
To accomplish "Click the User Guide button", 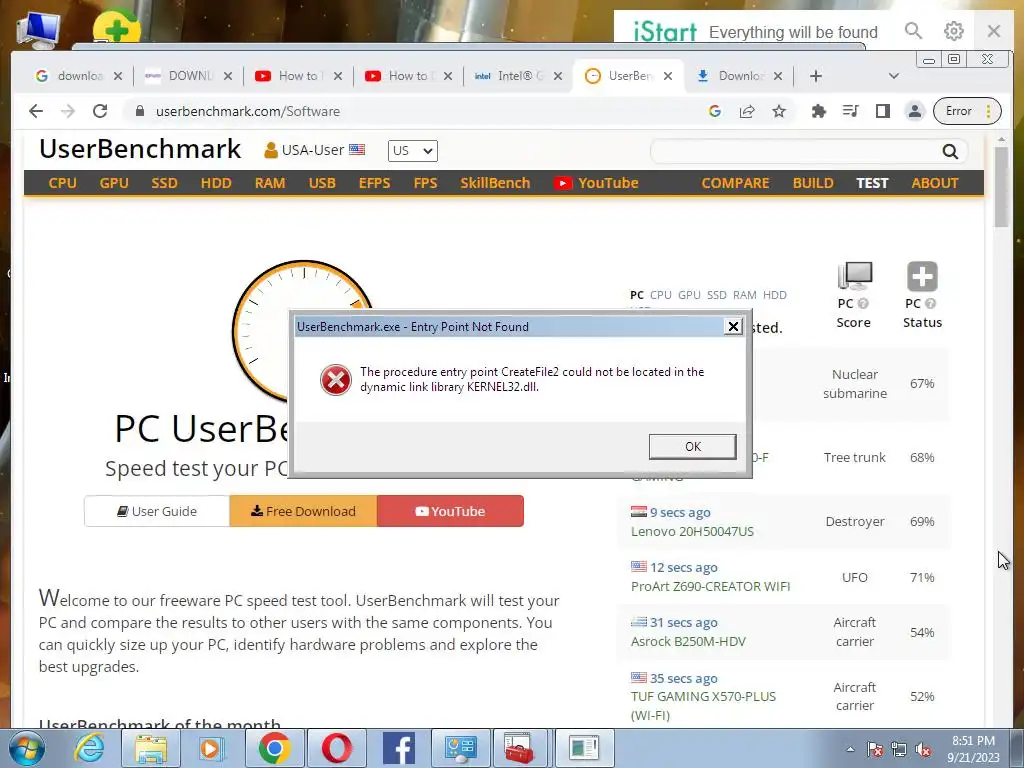I will (157, 511).
